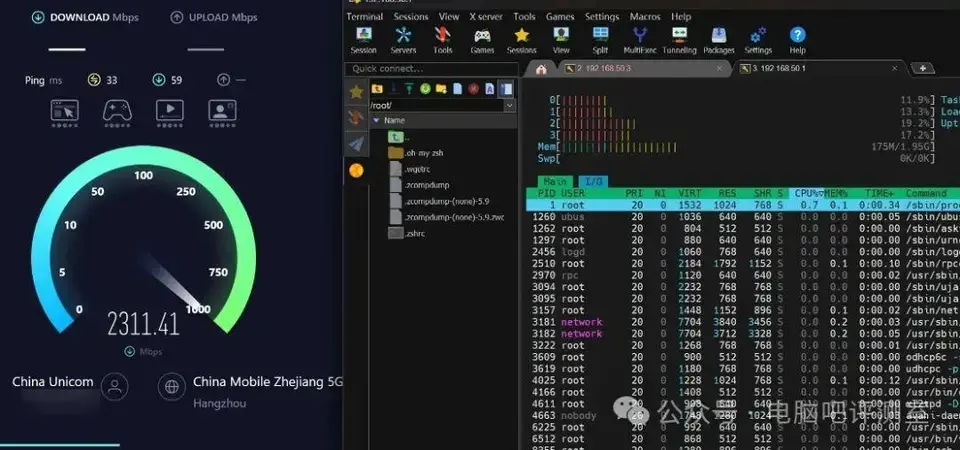The image size is (960, 450).
Task: Click into the Quick connect field
Action: (431, 69)
